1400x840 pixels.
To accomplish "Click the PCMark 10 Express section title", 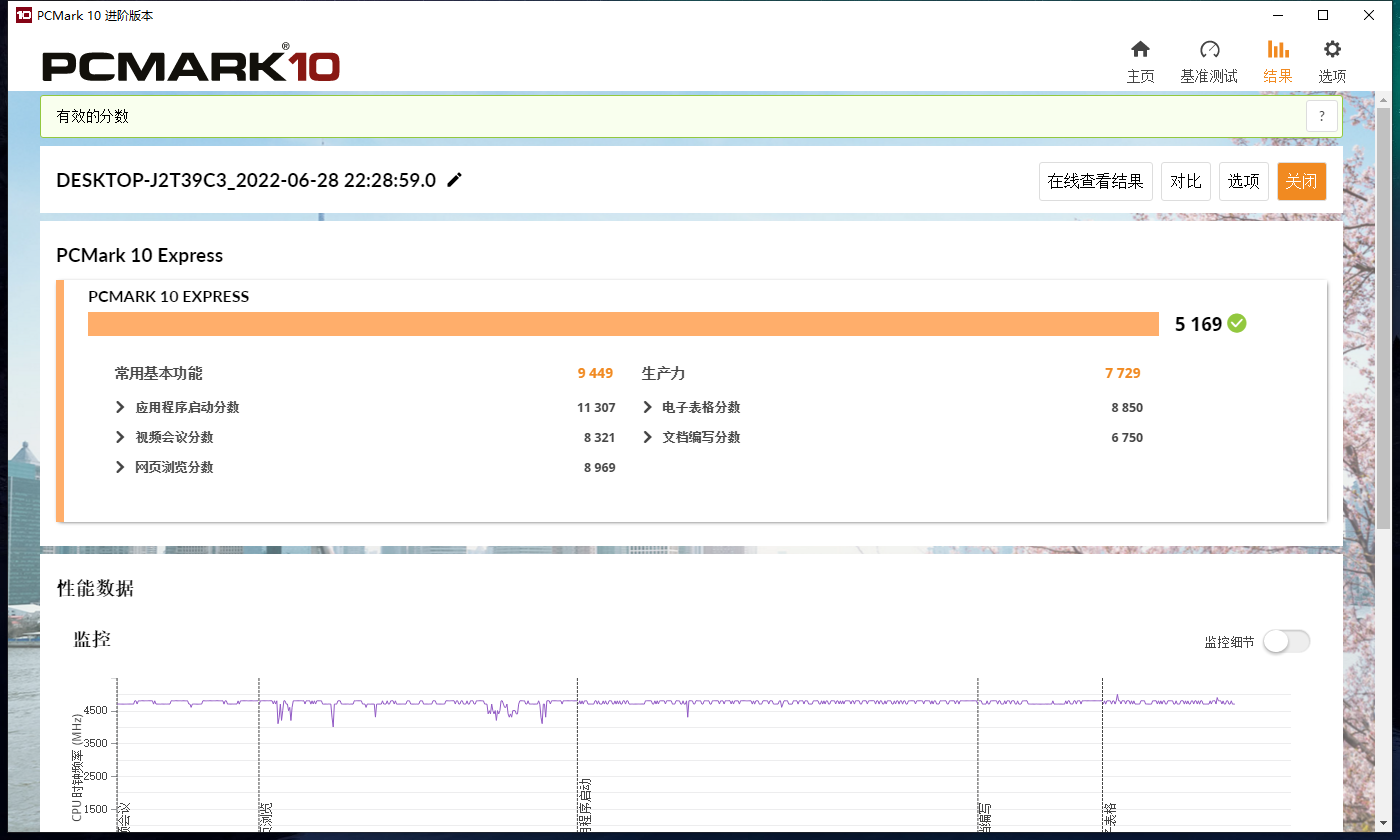I will (x=140, y=255).
